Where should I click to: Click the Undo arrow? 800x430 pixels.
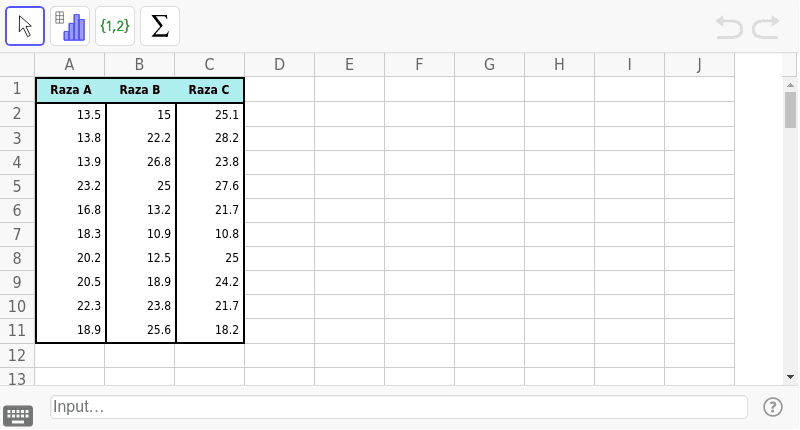tap(729, 27)
